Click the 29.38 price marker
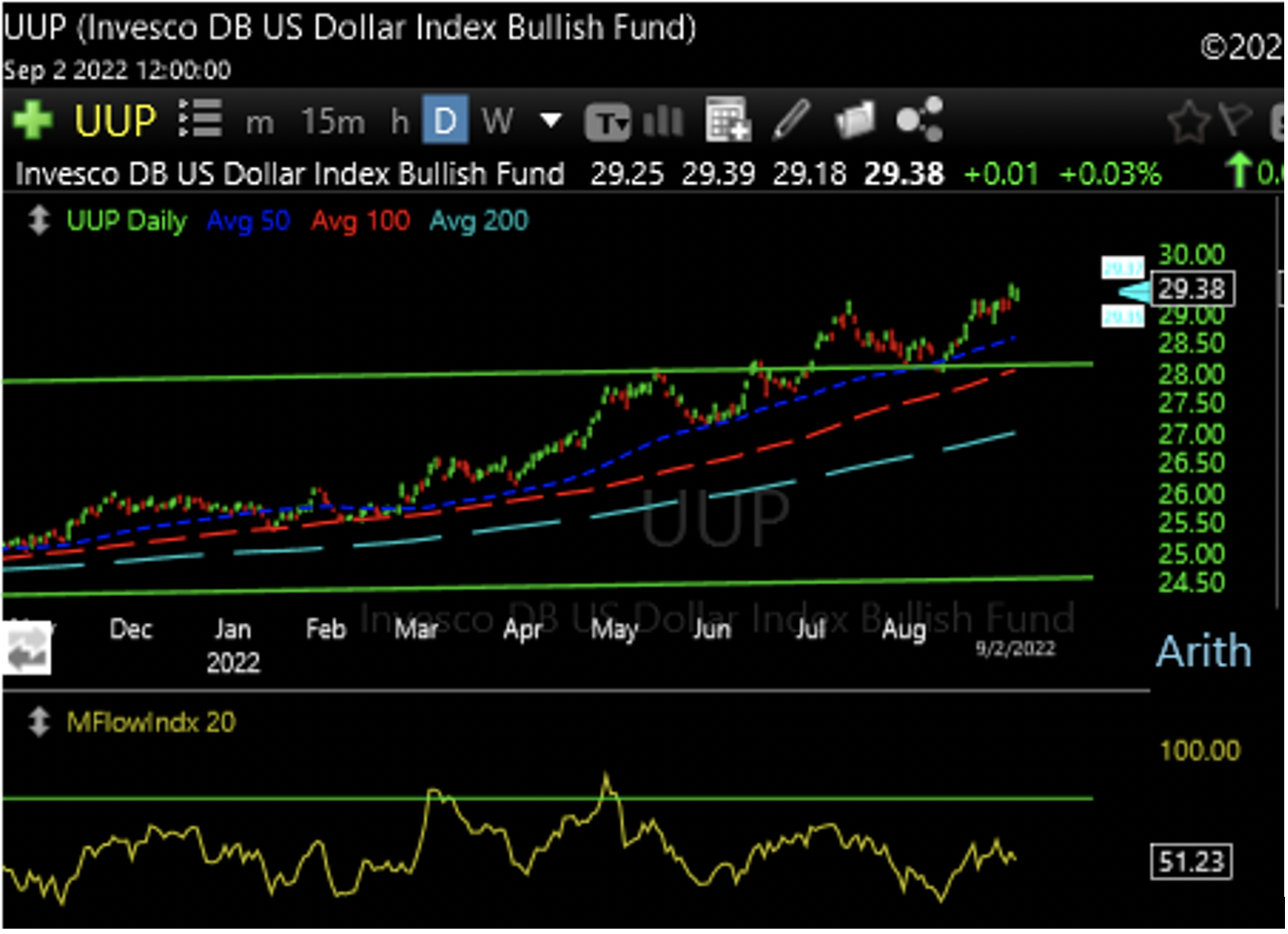 pos(1192,289)
